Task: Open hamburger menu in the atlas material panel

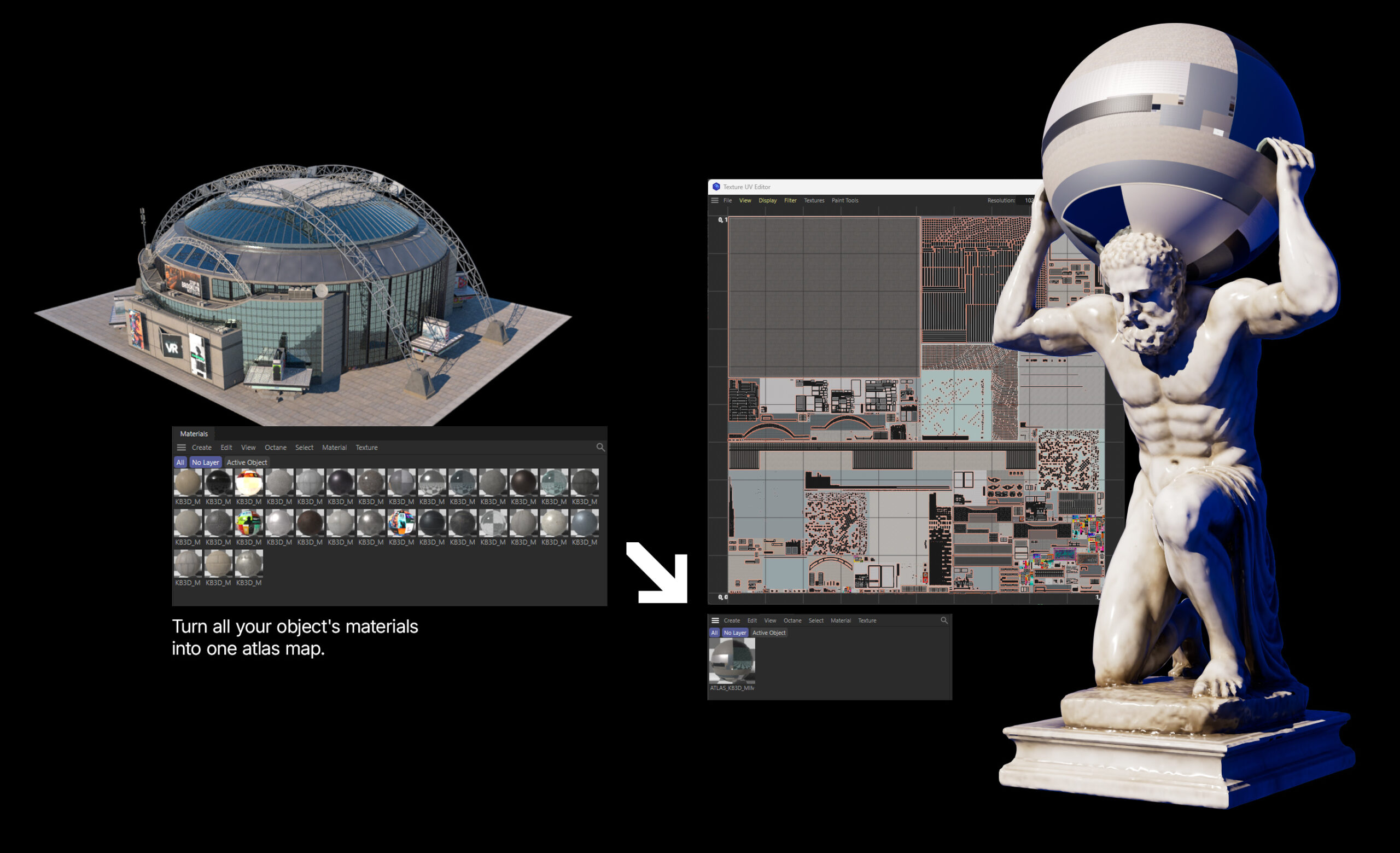Action: pos(715,620)
